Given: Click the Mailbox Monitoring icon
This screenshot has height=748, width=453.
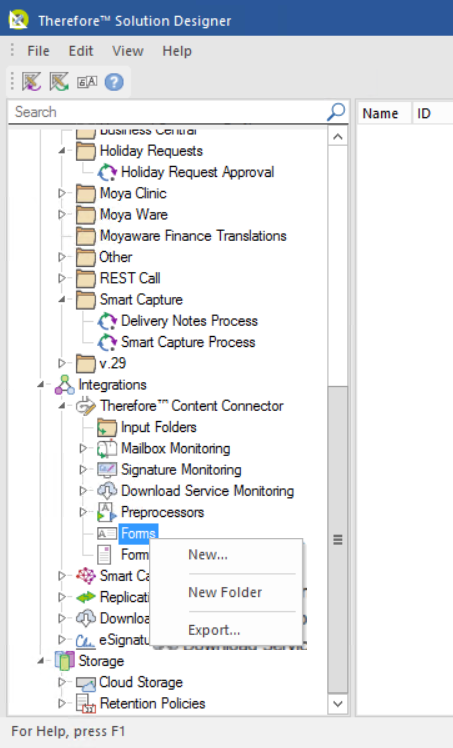Looking at the screenshot, I should [x=107, y=448].
